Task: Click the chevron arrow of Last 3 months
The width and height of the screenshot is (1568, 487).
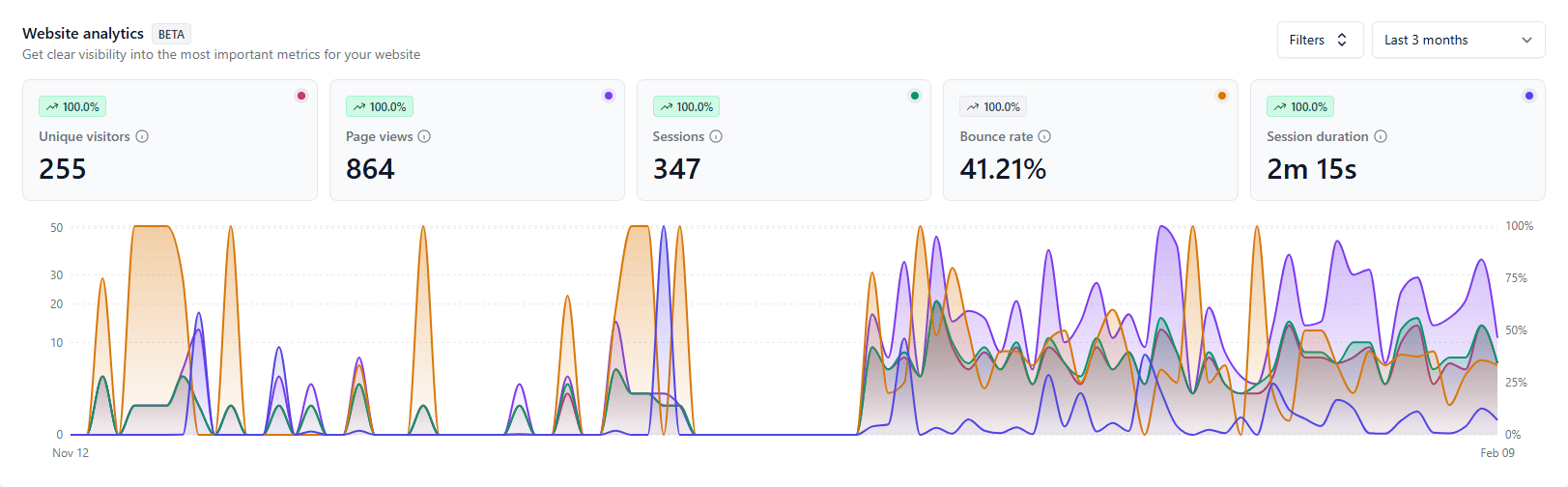Action: [x=1526, y=40]
